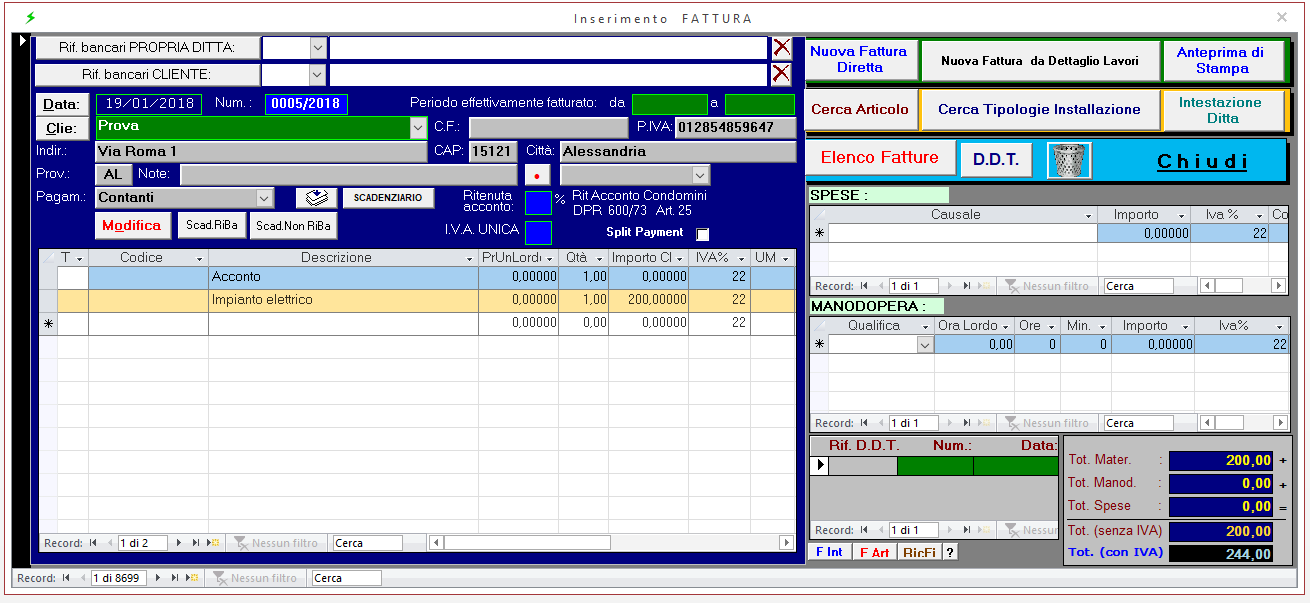
Task: Go to first record in invoice lines navigator
Action: pos(93,543)
